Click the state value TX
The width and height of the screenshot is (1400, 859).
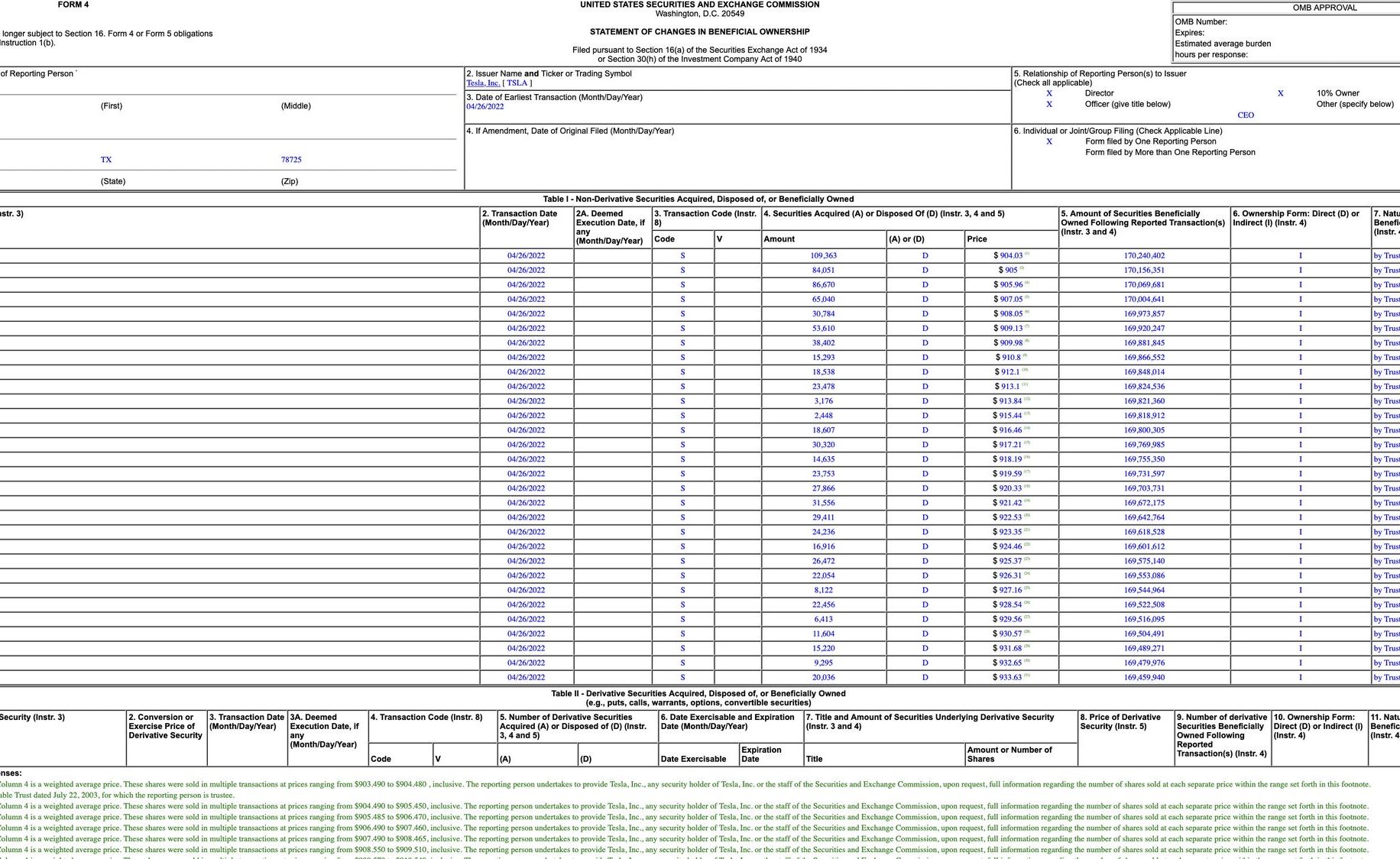106,160
